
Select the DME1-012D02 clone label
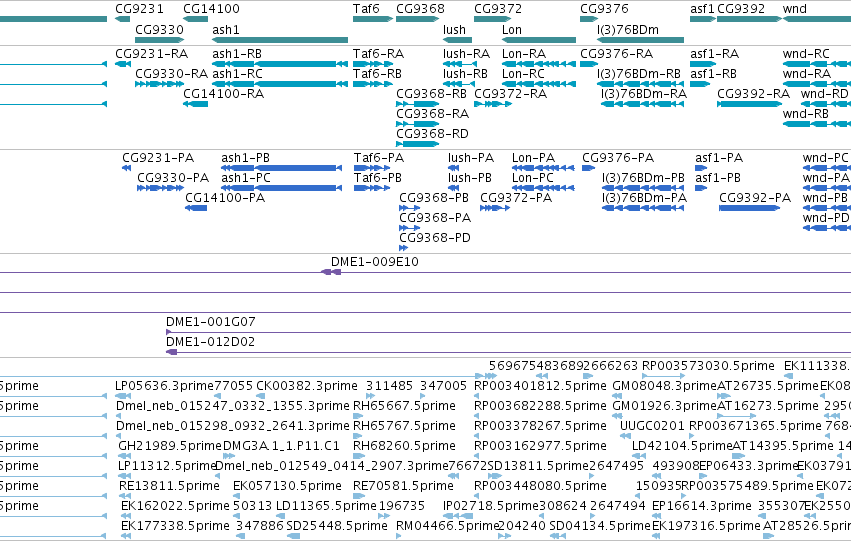click(211, 342)
